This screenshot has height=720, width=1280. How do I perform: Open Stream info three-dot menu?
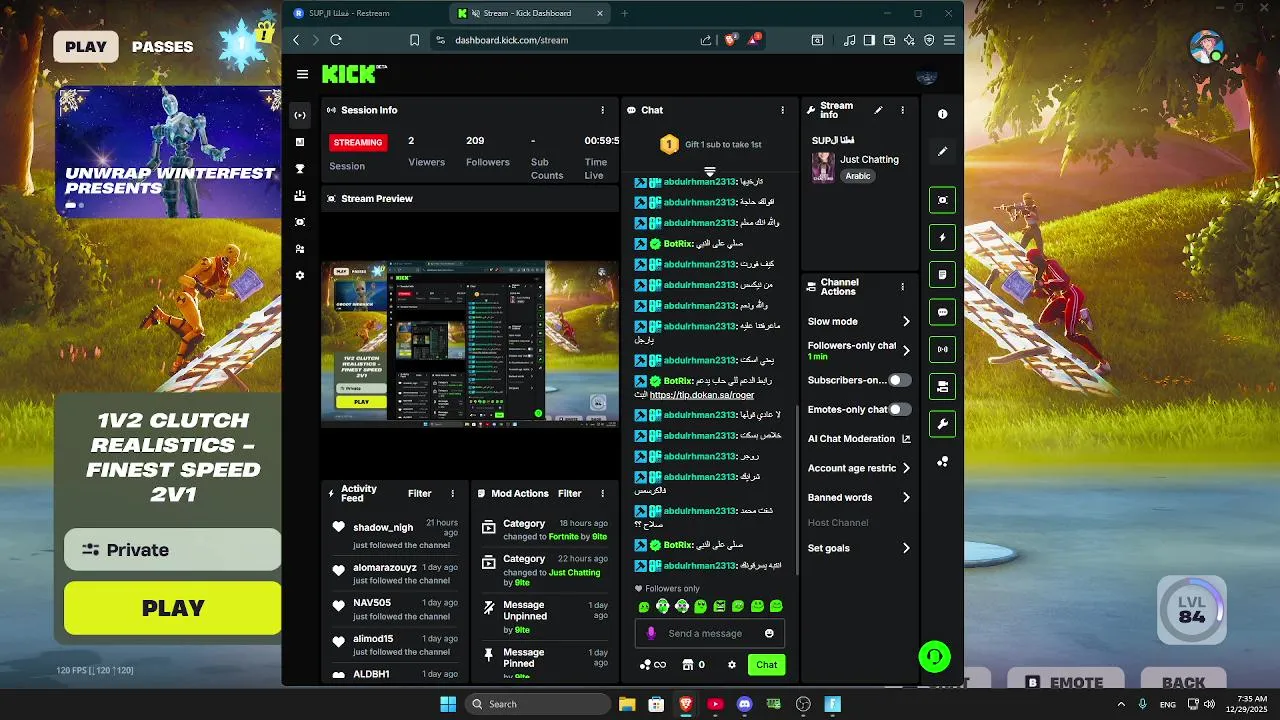[902, 110]
